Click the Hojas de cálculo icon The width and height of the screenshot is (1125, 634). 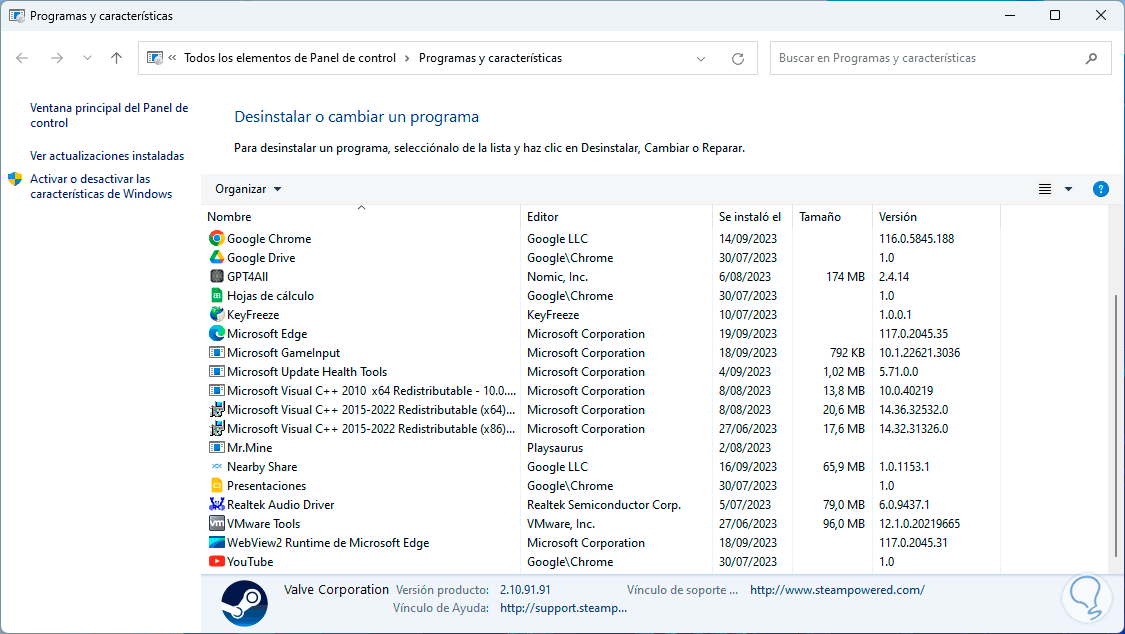pos(217,295)
